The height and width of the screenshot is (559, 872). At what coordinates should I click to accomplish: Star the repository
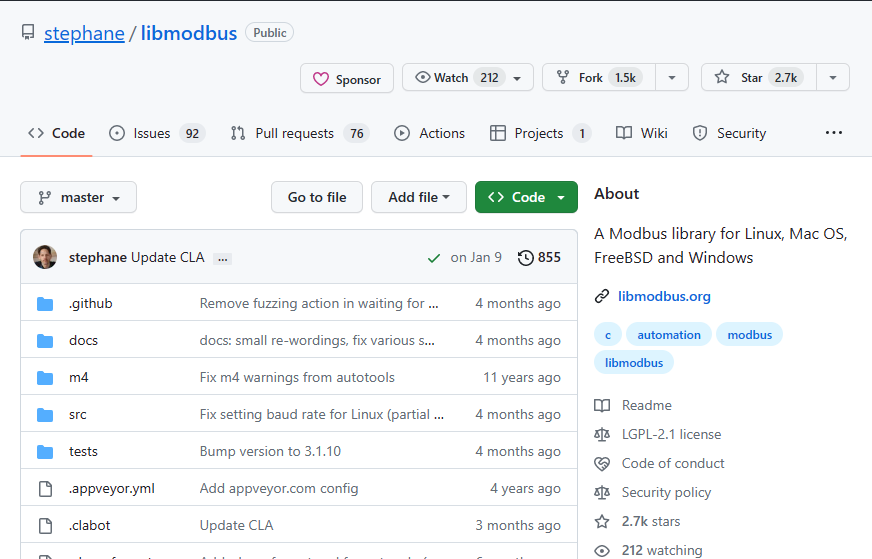pos(759,77)
